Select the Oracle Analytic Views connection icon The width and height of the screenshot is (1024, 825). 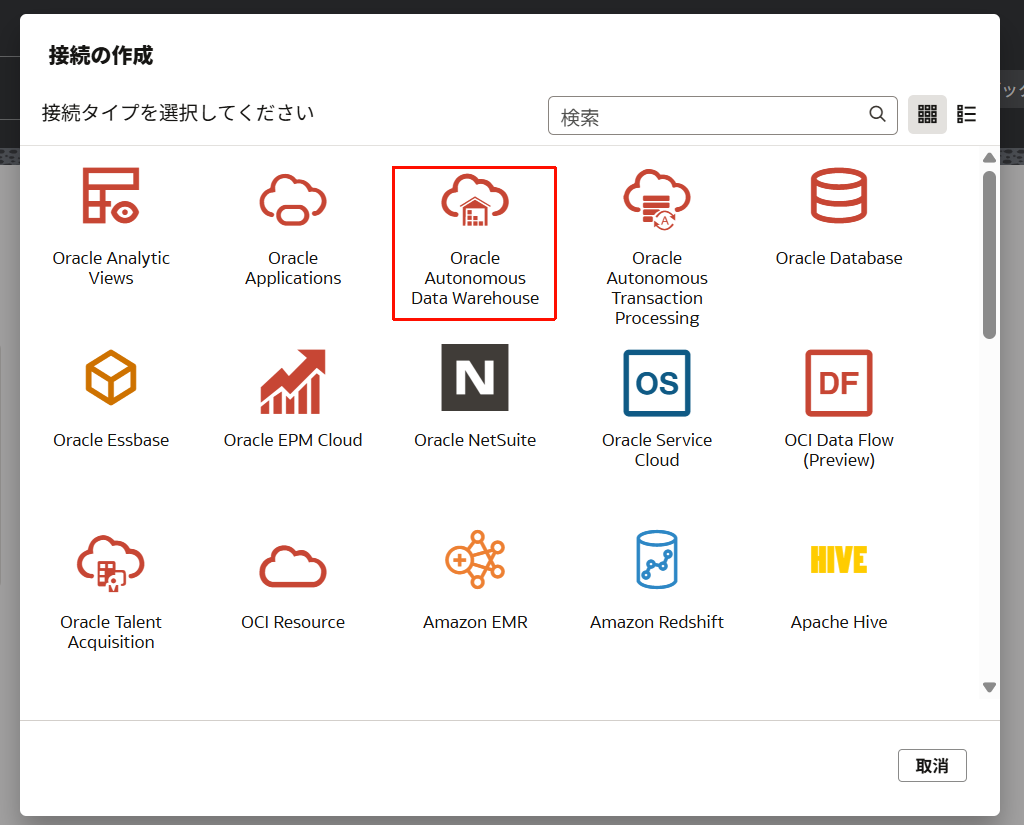111,196
